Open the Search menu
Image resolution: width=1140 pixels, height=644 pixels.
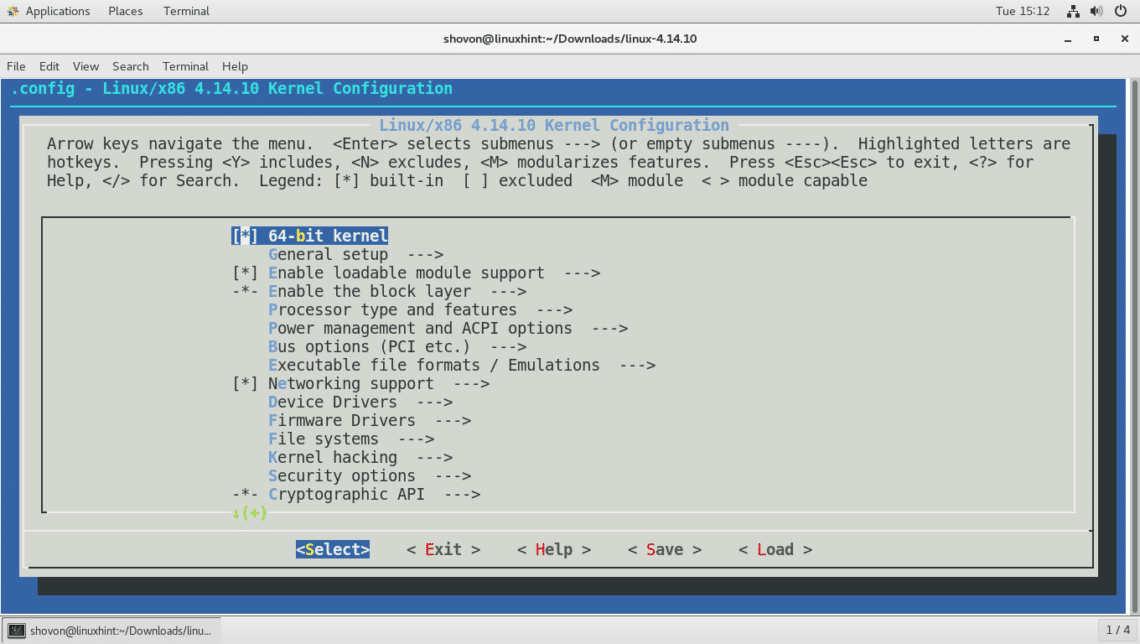[x=130, y=66]
